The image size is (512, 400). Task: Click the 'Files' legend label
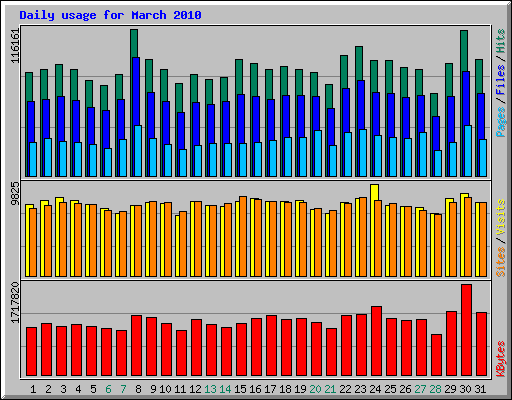[501, 80]
